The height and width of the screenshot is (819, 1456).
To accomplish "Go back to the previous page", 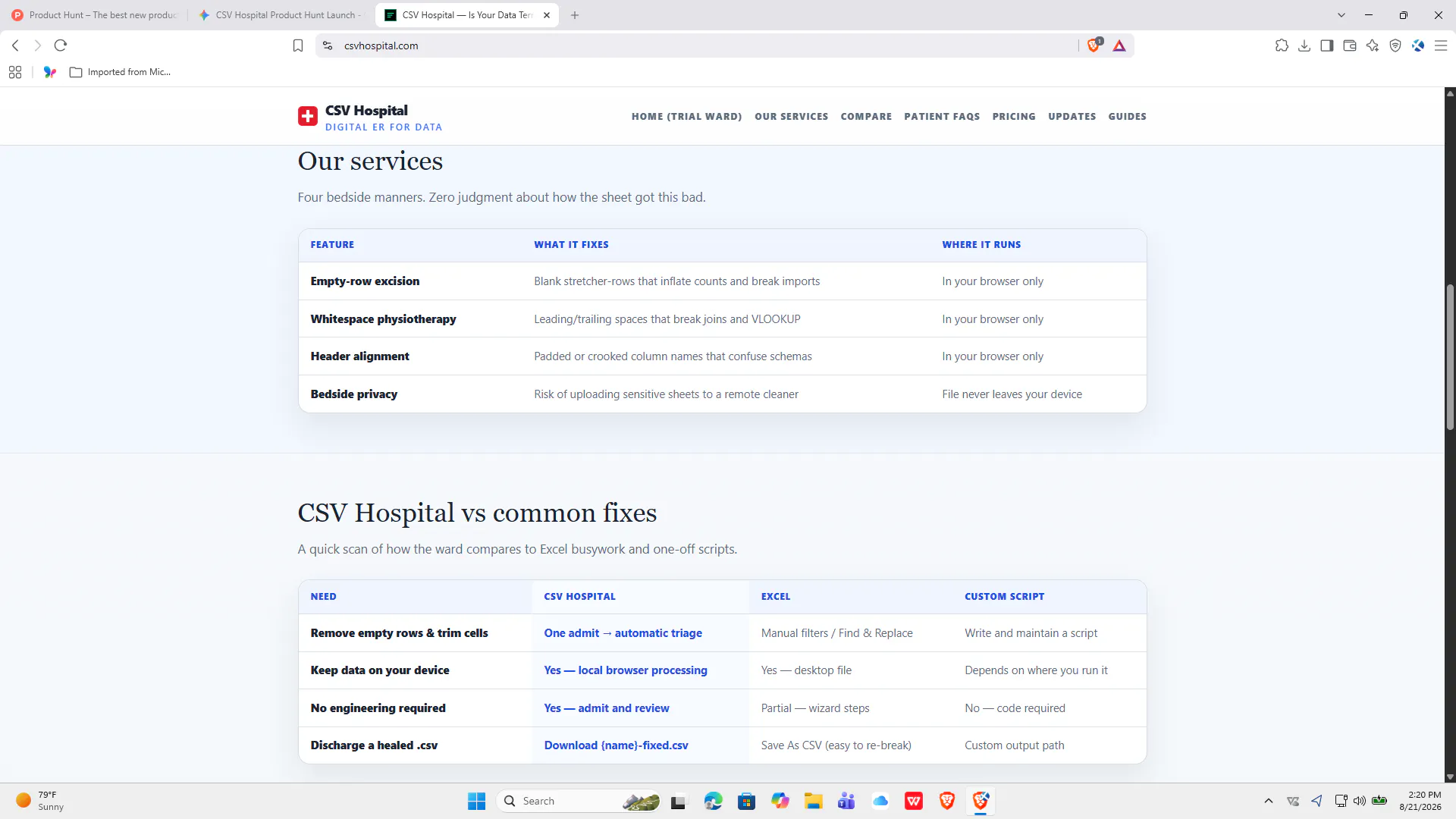I will point(15,45).
